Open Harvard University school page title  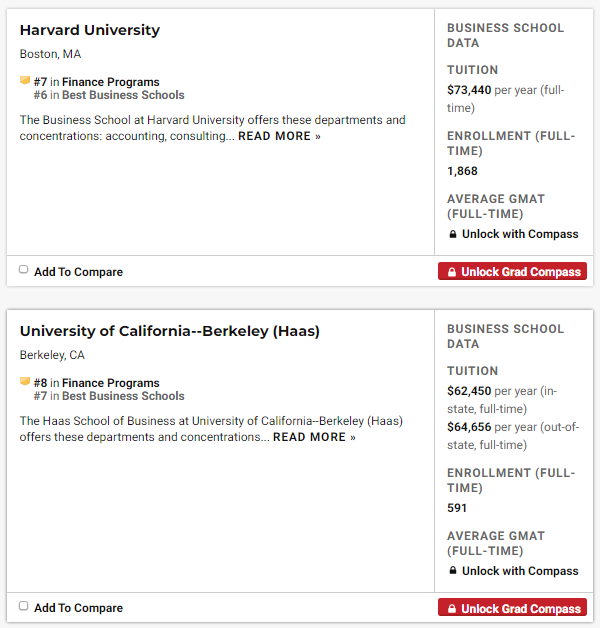point(90,30)
